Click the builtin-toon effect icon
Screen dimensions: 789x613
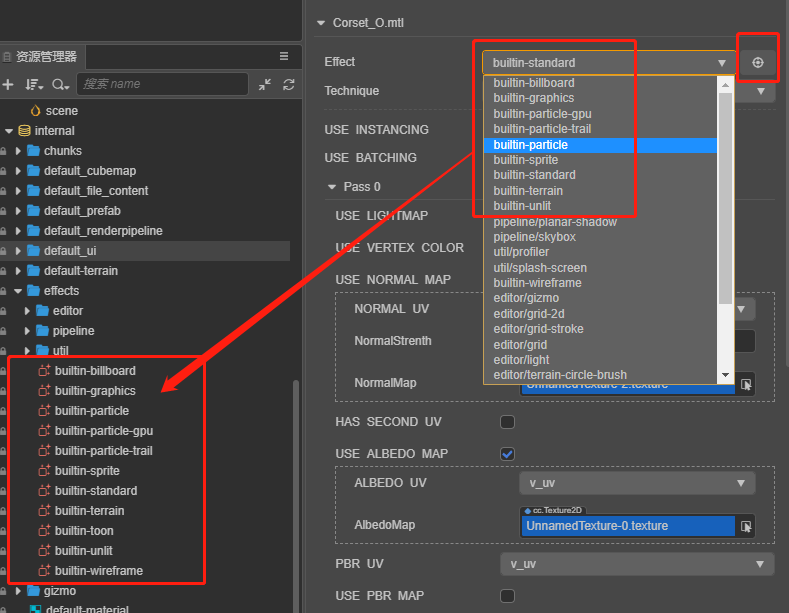pyautogui.click(x=44, y=531)
